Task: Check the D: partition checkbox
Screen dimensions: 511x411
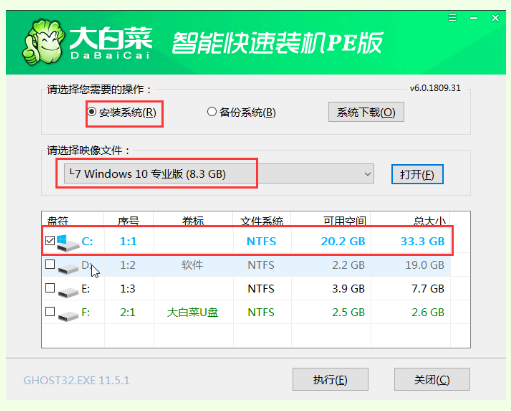Action: pyautogui.click(x=50, y=264)
